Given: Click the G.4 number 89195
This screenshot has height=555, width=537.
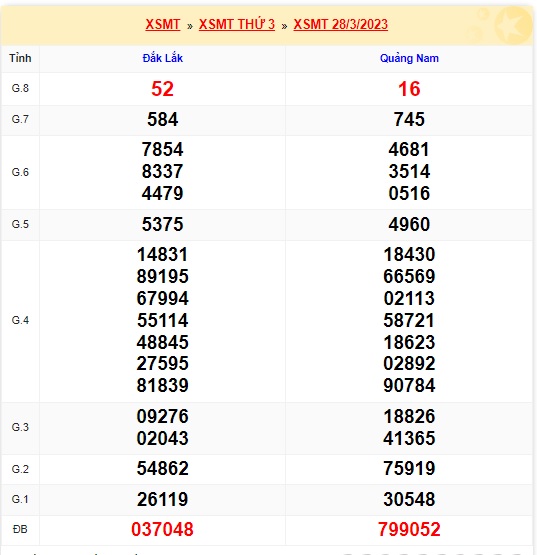Looking at the screenshot, I should click(162, 276).
